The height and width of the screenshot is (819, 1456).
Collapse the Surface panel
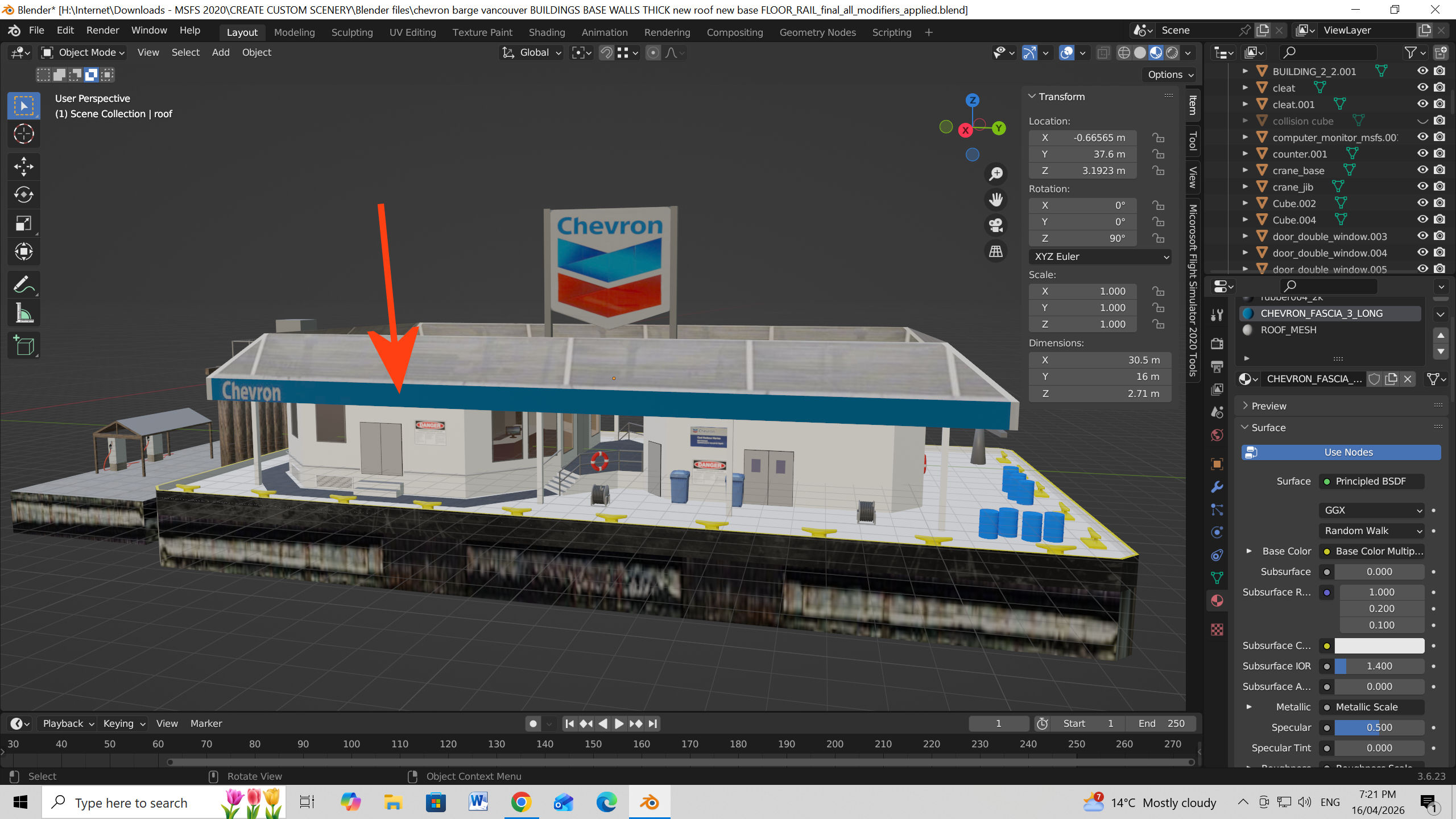click(1268, 428)
